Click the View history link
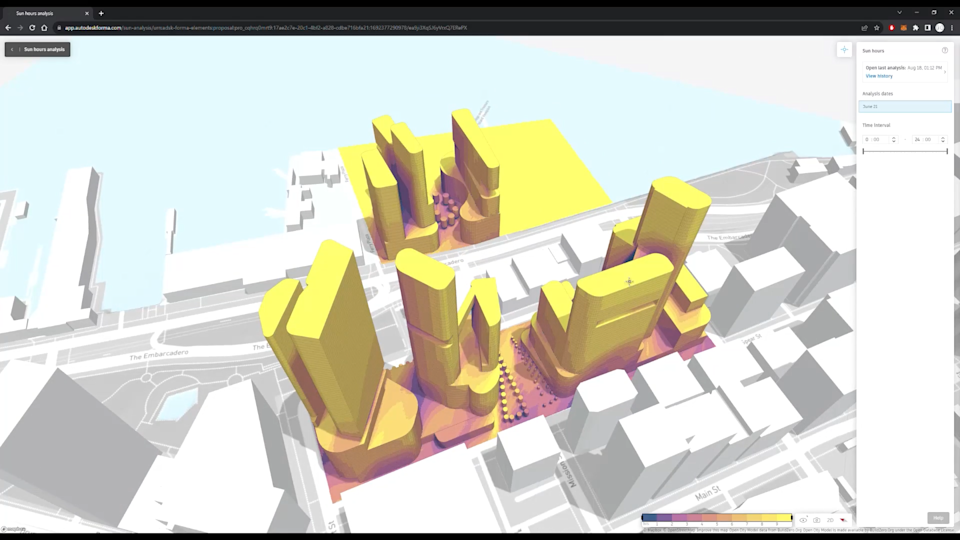The height and width of the screenshot is (540, 960). click(x=879, y=76)
